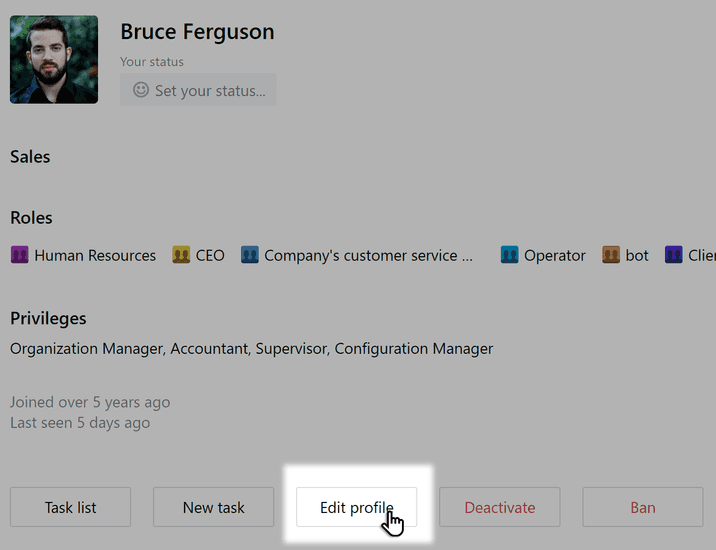The width and height of the screenshot is (716, 550).
Task: Click the smiley emoji status icon
Action: pyautogui.click(x=141, y=90)
